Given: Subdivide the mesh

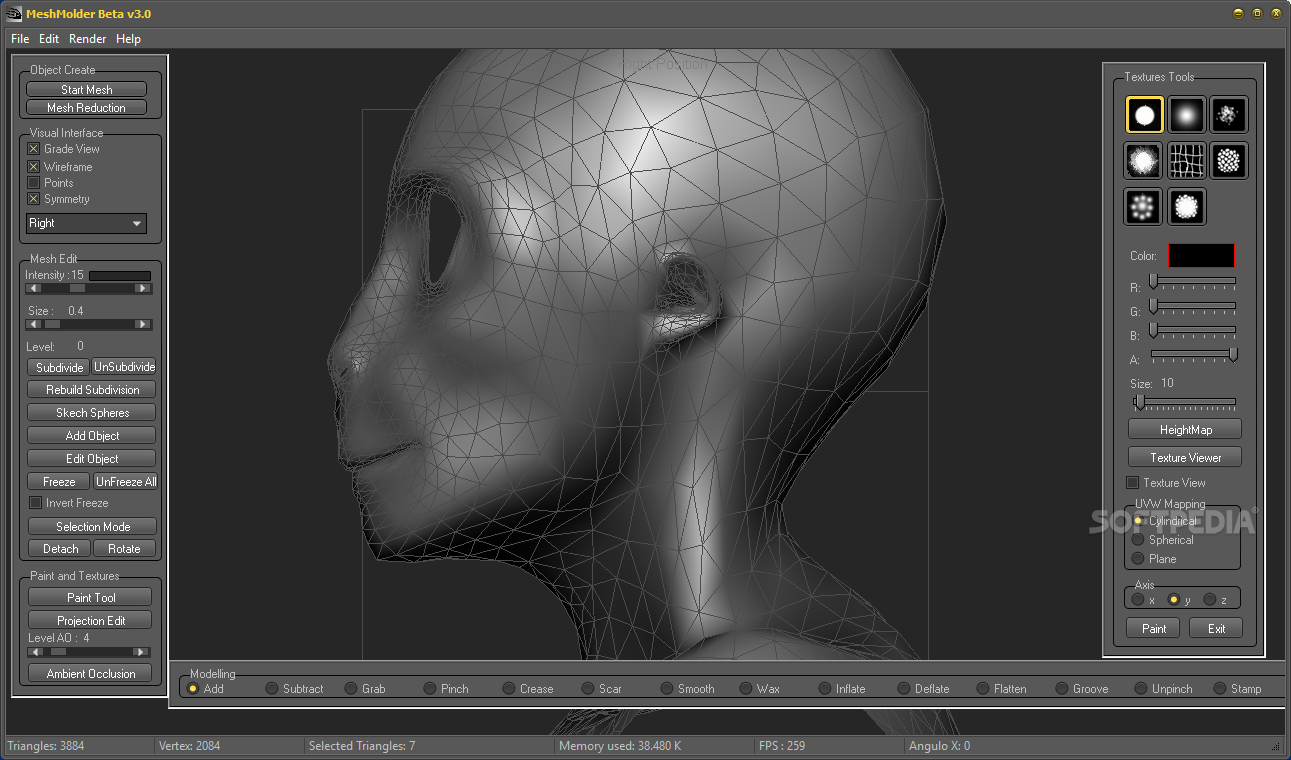Looking at the screenshot, I should [59, 367].
